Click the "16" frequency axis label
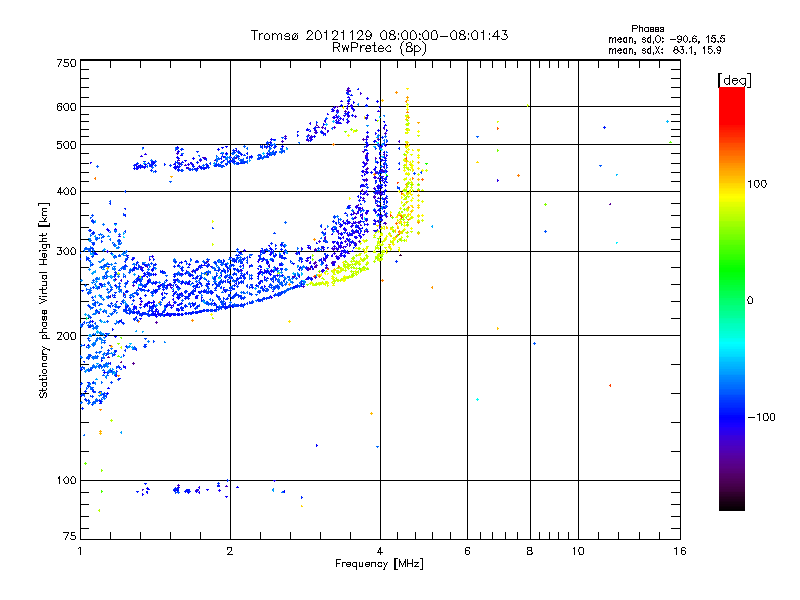 pos(680,551)
